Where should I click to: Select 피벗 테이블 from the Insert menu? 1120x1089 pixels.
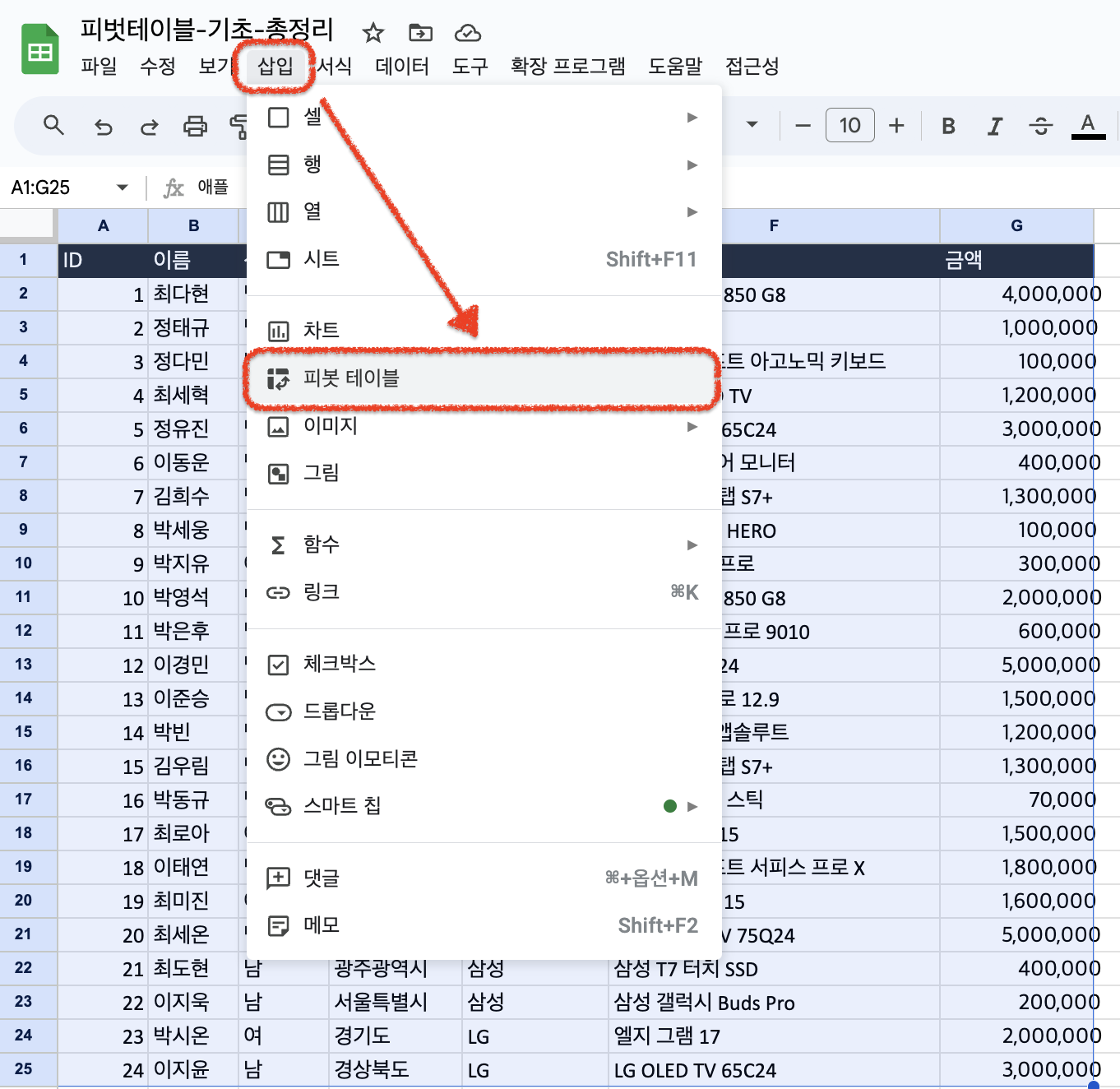pos(480,380)
